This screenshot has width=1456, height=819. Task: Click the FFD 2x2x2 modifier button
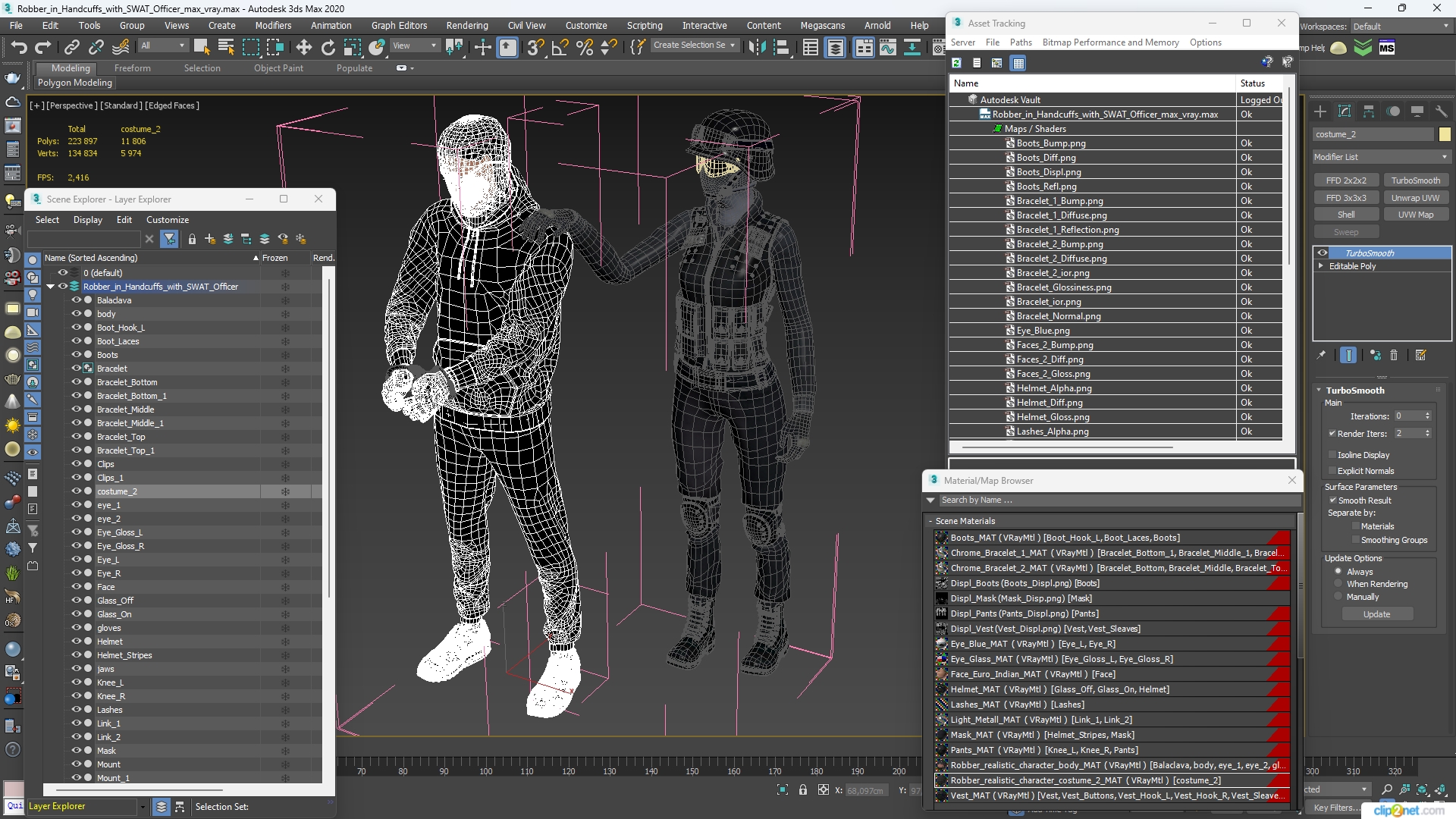pos(1346,180)
